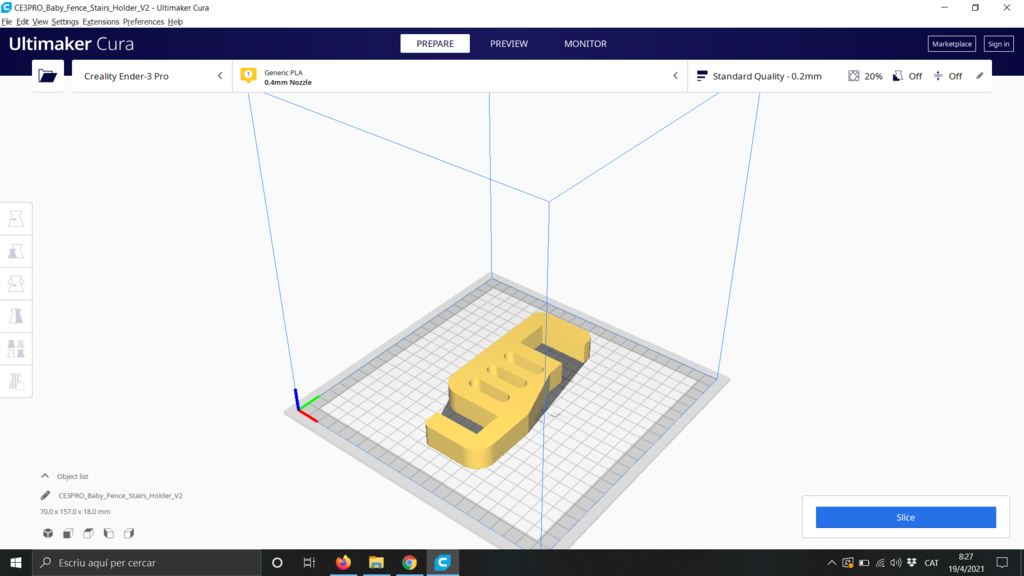Switch to 3D perspective view cube icon

(48, 534)
